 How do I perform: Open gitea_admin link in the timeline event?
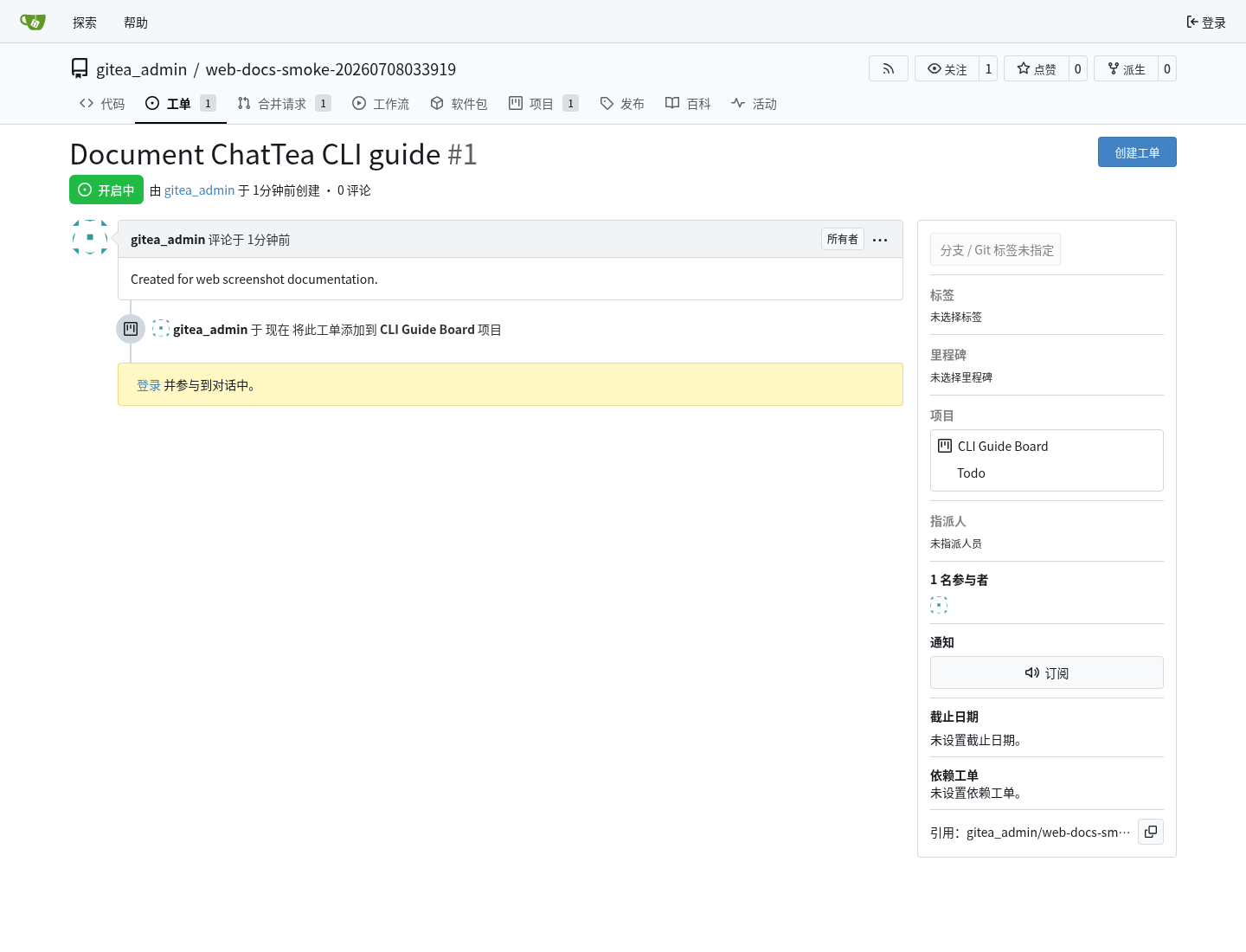pos(210,330)
